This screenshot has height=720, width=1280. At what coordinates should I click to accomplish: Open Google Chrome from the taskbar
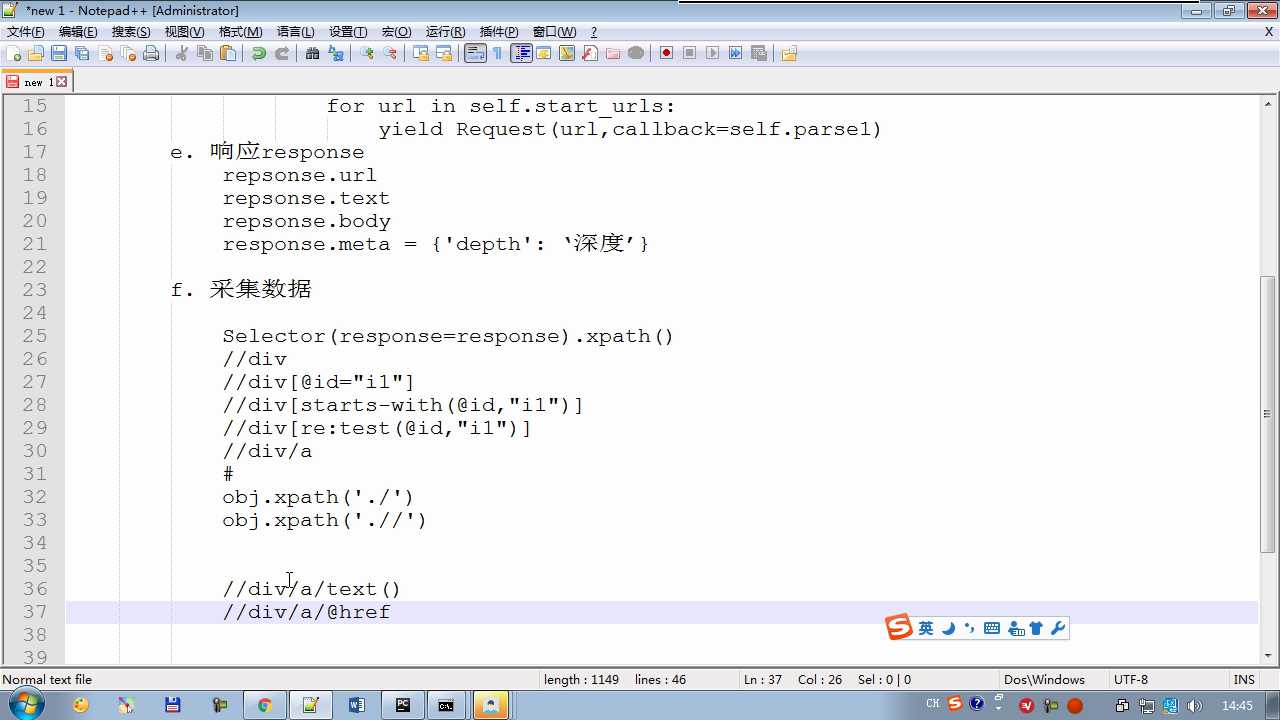point(264,705)
